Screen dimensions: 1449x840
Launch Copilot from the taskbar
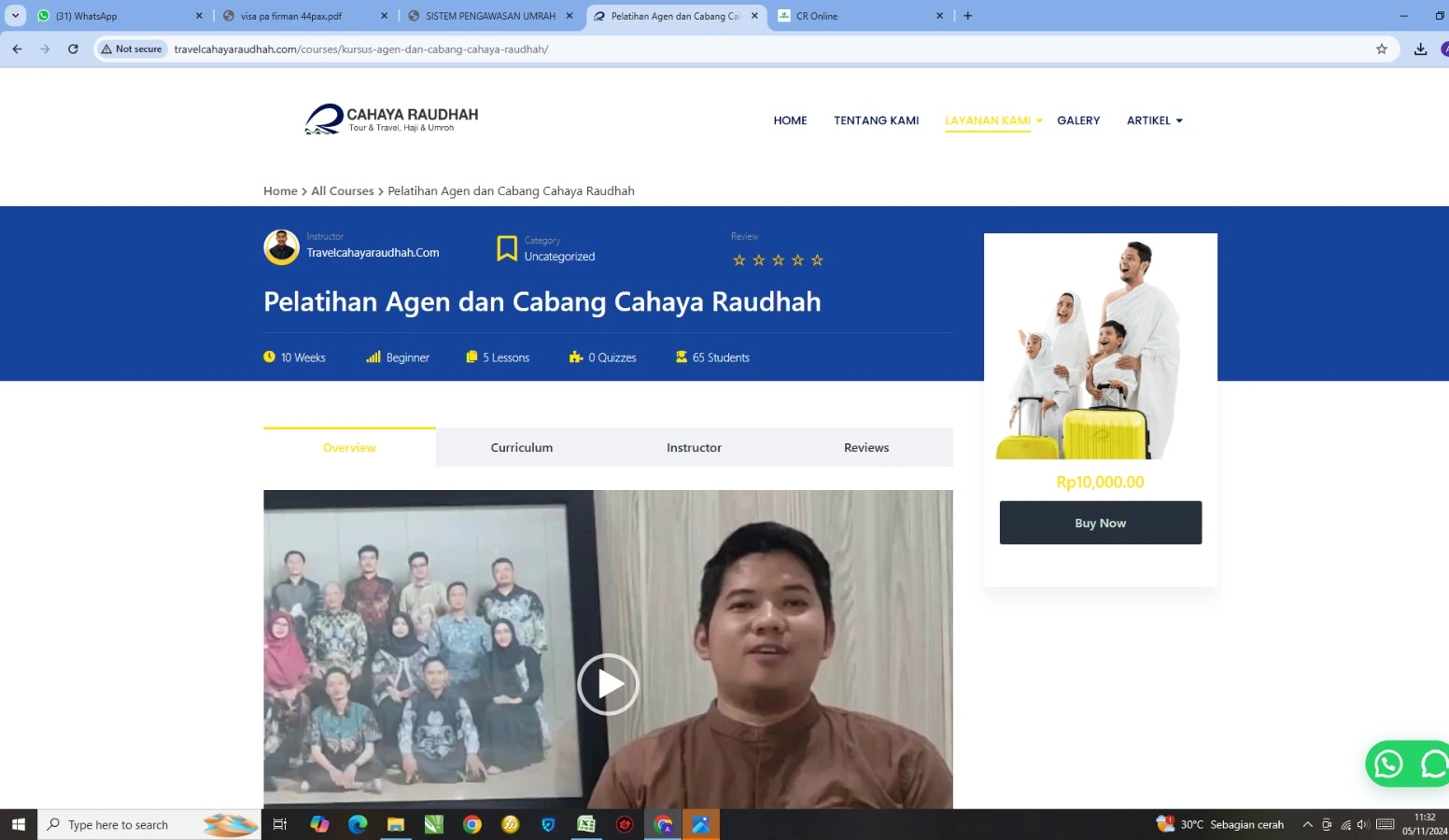point(319,824)
